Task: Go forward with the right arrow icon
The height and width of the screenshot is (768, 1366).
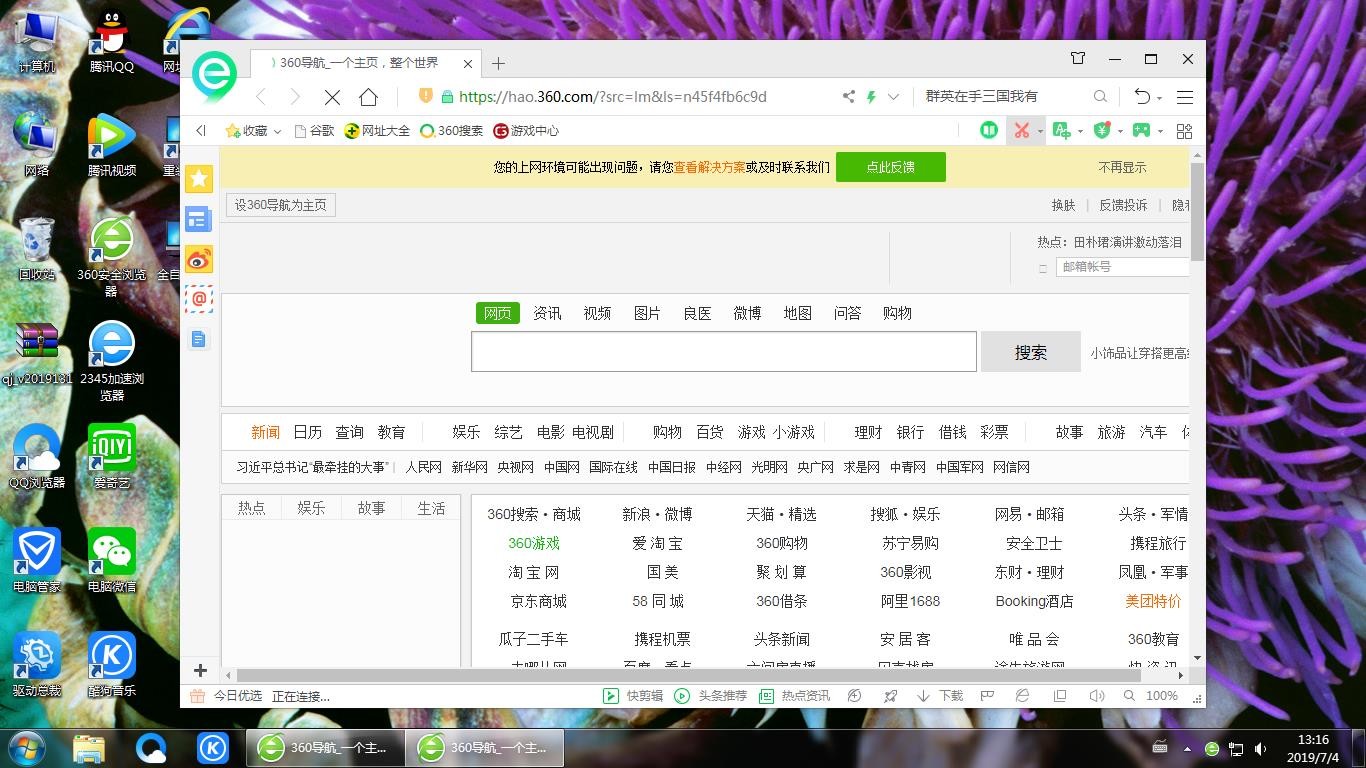Action: 295,97
